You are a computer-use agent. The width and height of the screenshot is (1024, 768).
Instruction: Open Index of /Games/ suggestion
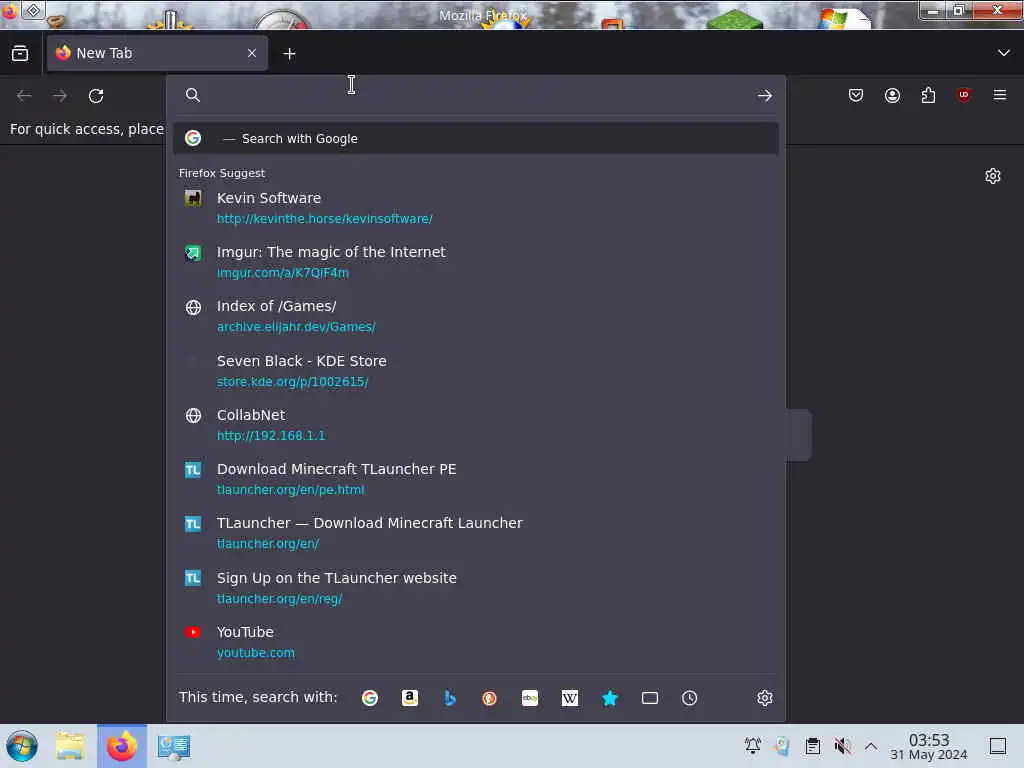[475, 316]
